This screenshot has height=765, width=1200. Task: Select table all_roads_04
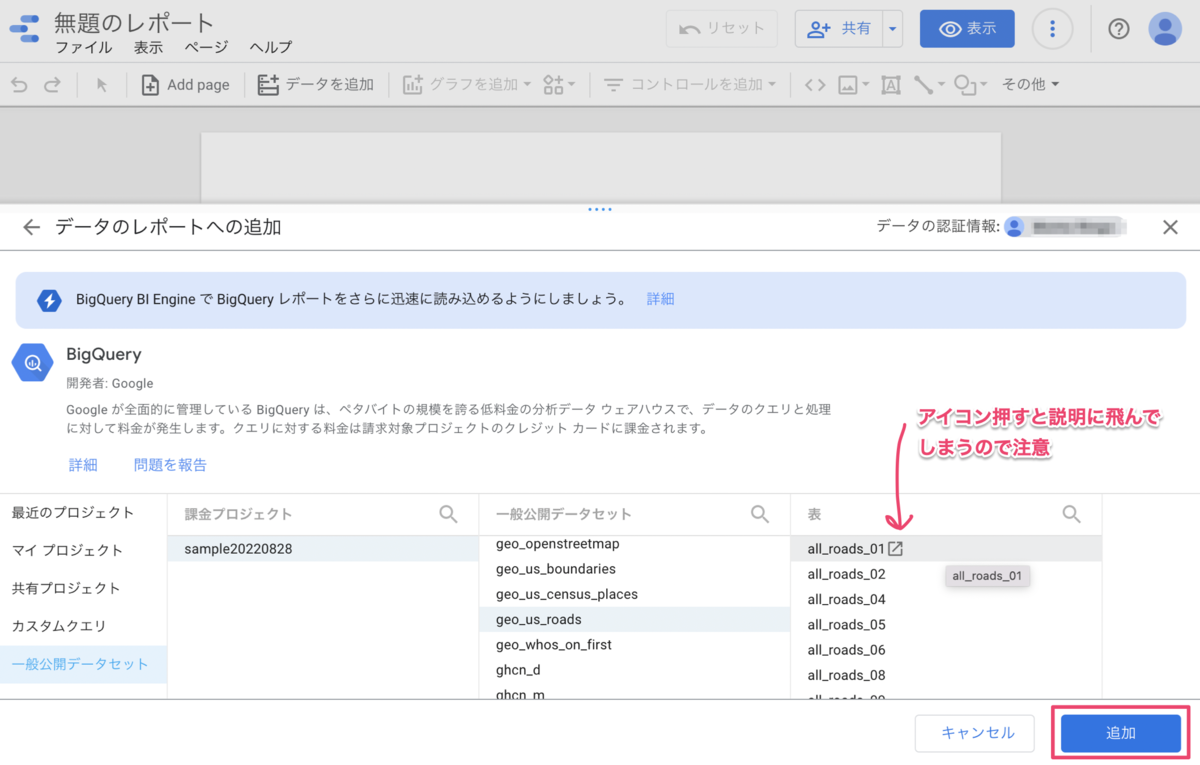pyautogui.click(x=946, y=599)
